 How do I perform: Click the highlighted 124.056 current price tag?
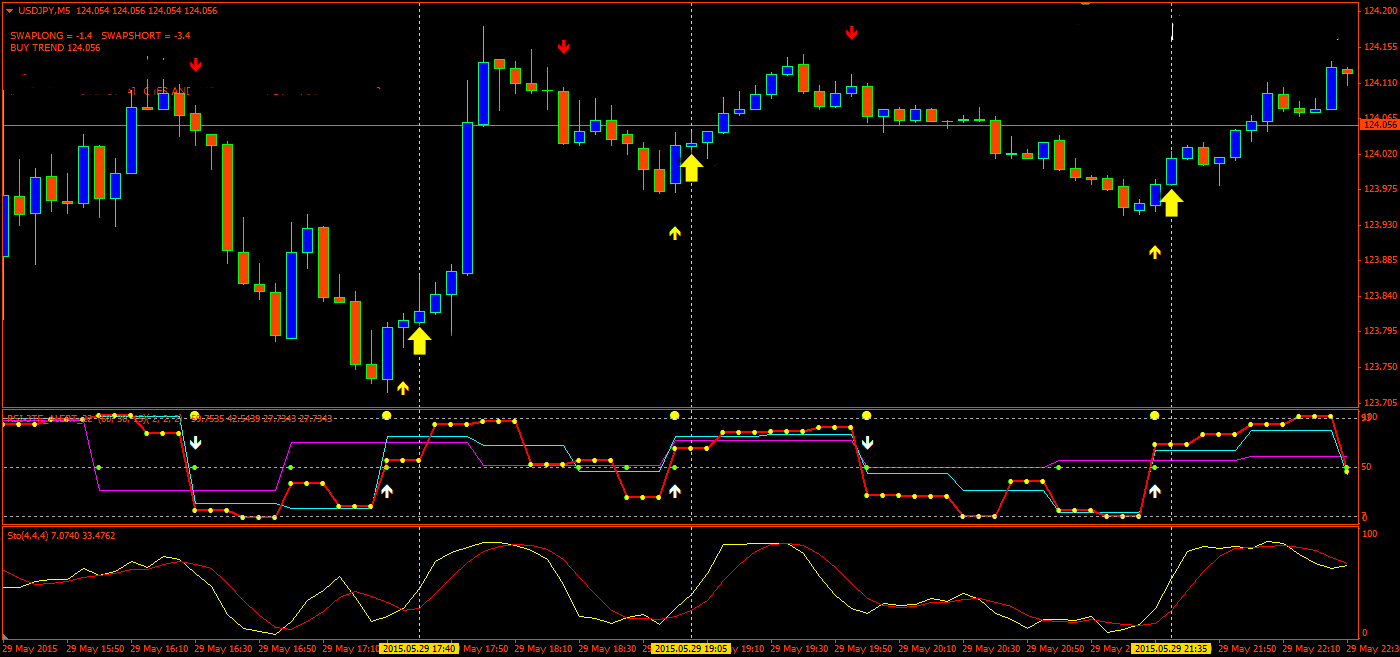(1379, 124)
